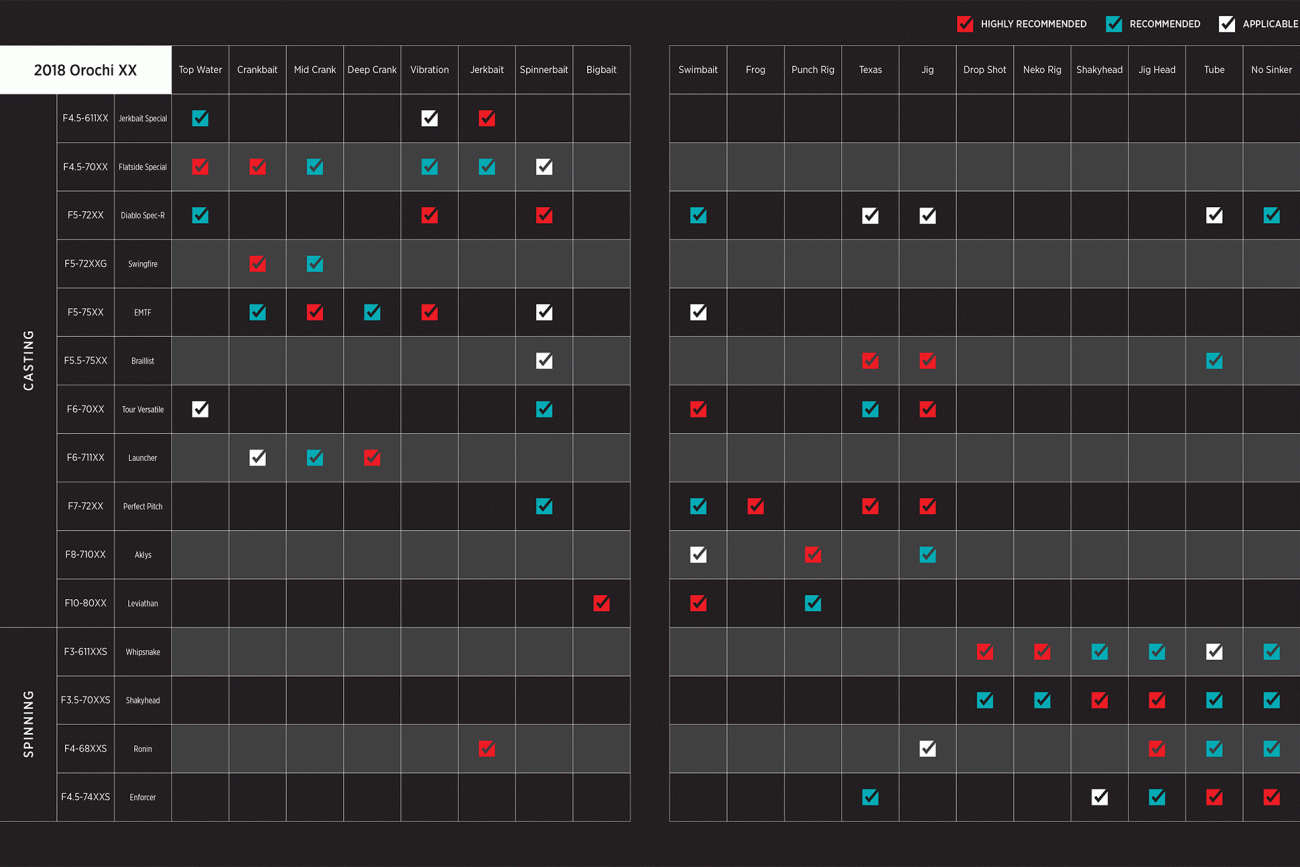Click the vertical SPINNING section label
Image resolution: width=1300 pixels, height=867 pixels.
point(28,724)
